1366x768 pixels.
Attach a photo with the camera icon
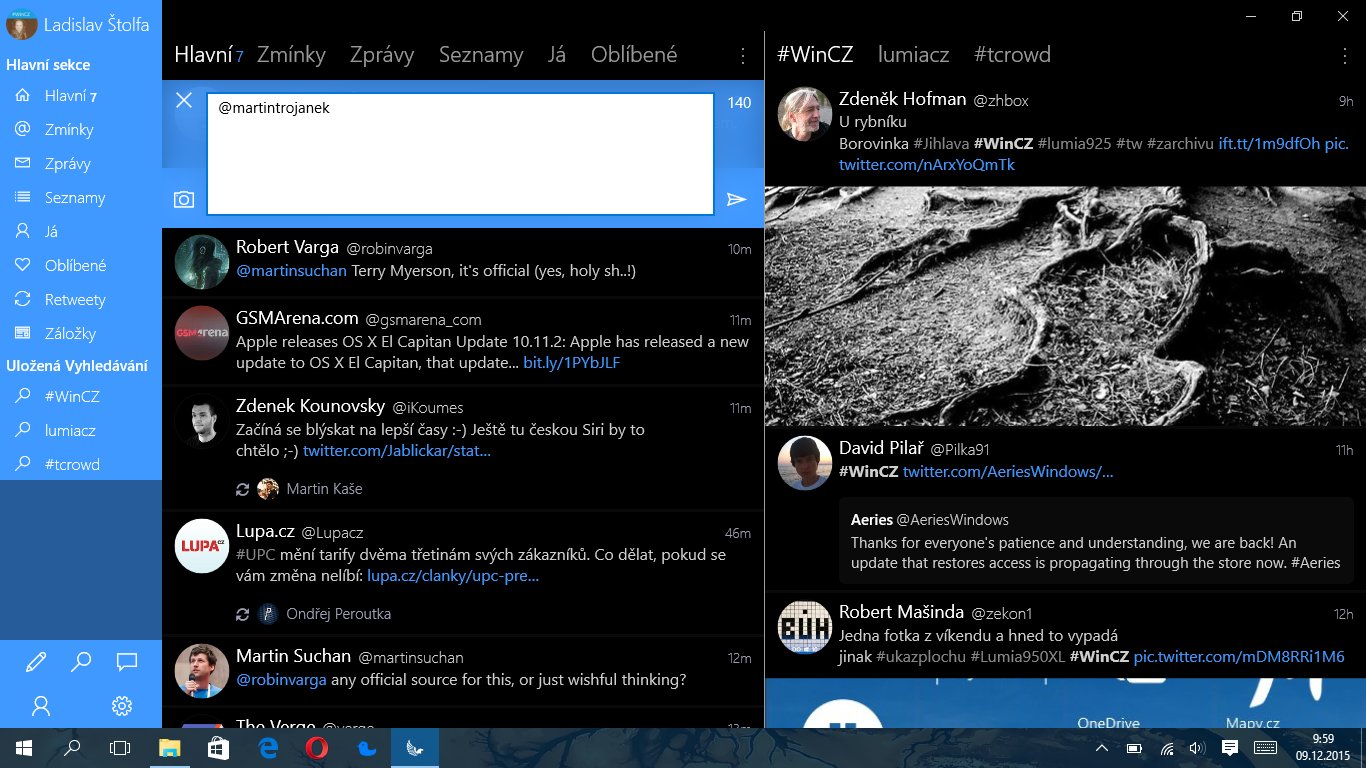[x=184, y=200]
